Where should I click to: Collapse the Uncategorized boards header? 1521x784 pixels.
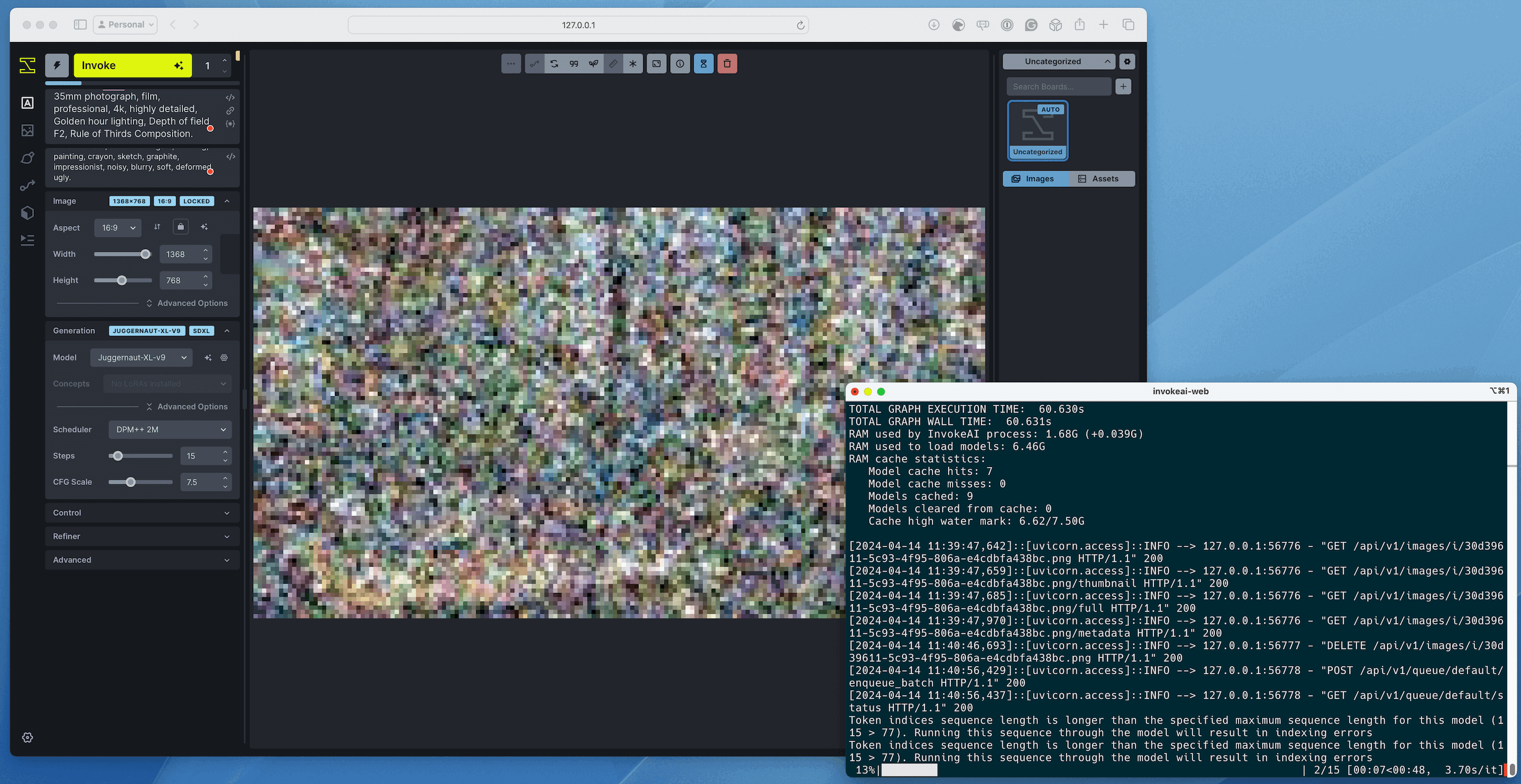[1059, 62]
